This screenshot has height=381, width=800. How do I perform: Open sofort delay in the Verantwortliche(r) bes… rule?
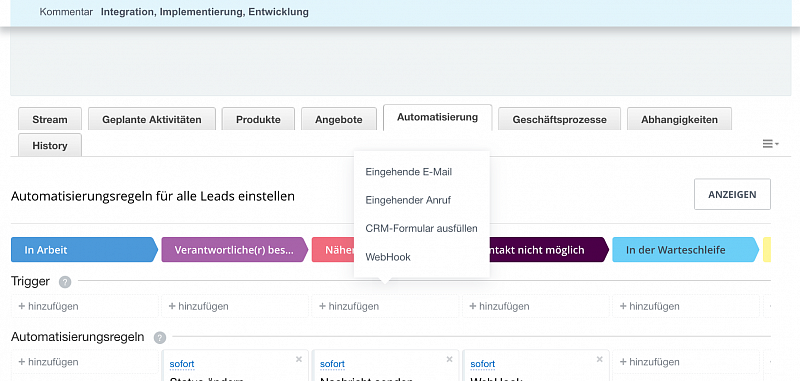pos(182,364)
